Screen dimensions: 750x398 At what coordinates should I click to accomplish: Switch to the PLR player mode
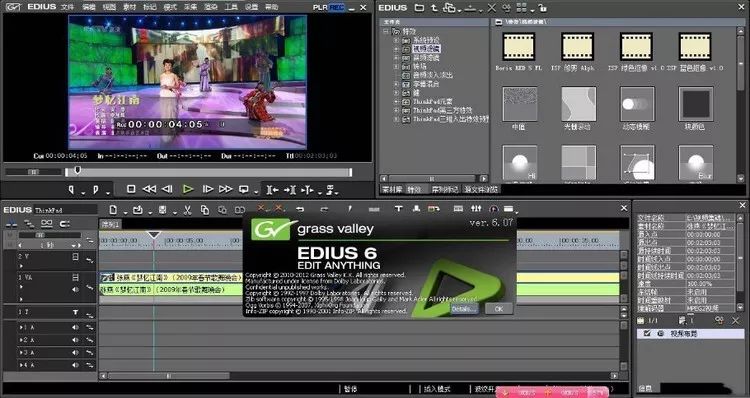[x=320, y=8]
